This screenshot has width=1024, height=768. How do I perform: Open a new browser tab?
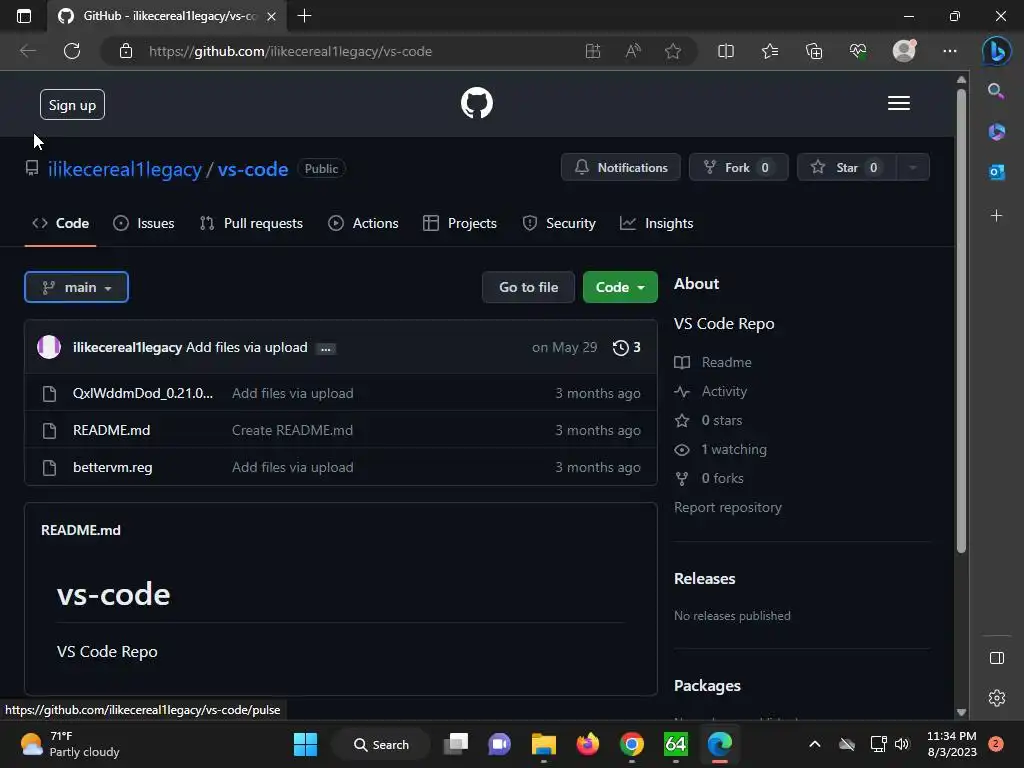click(x=304, y=16)
